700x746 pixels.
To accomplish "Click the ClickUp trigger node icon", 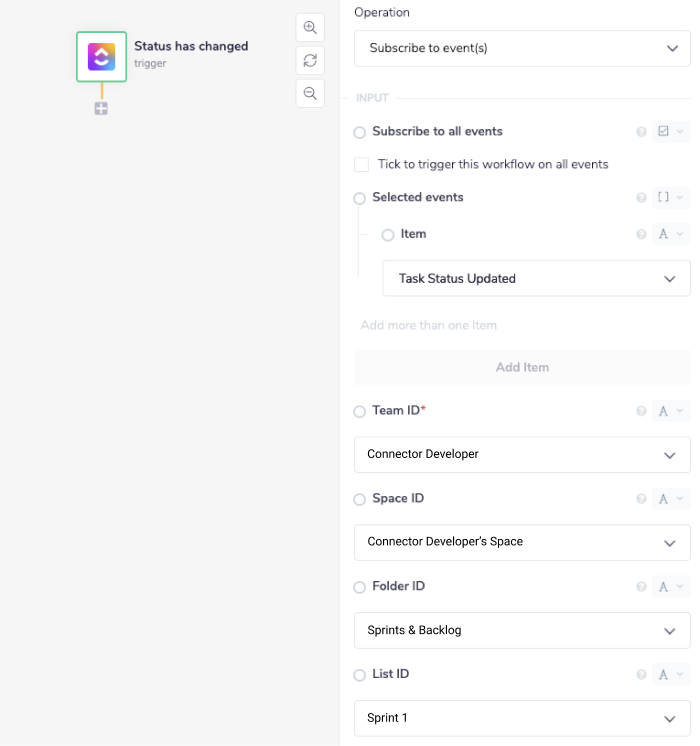I will 101,56.
